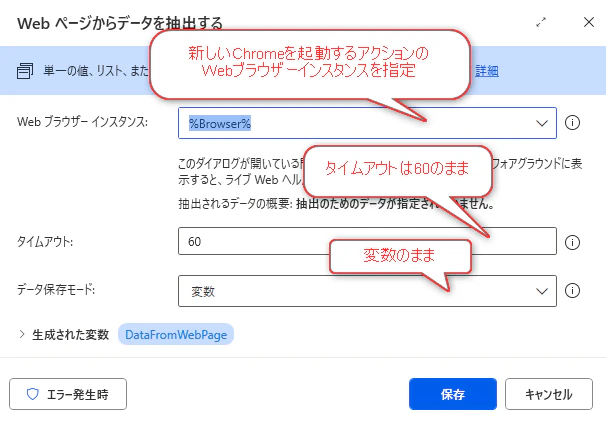Click the タイムアウト field containing 60
Screen dimensions: 606x422
click(367, 241)
